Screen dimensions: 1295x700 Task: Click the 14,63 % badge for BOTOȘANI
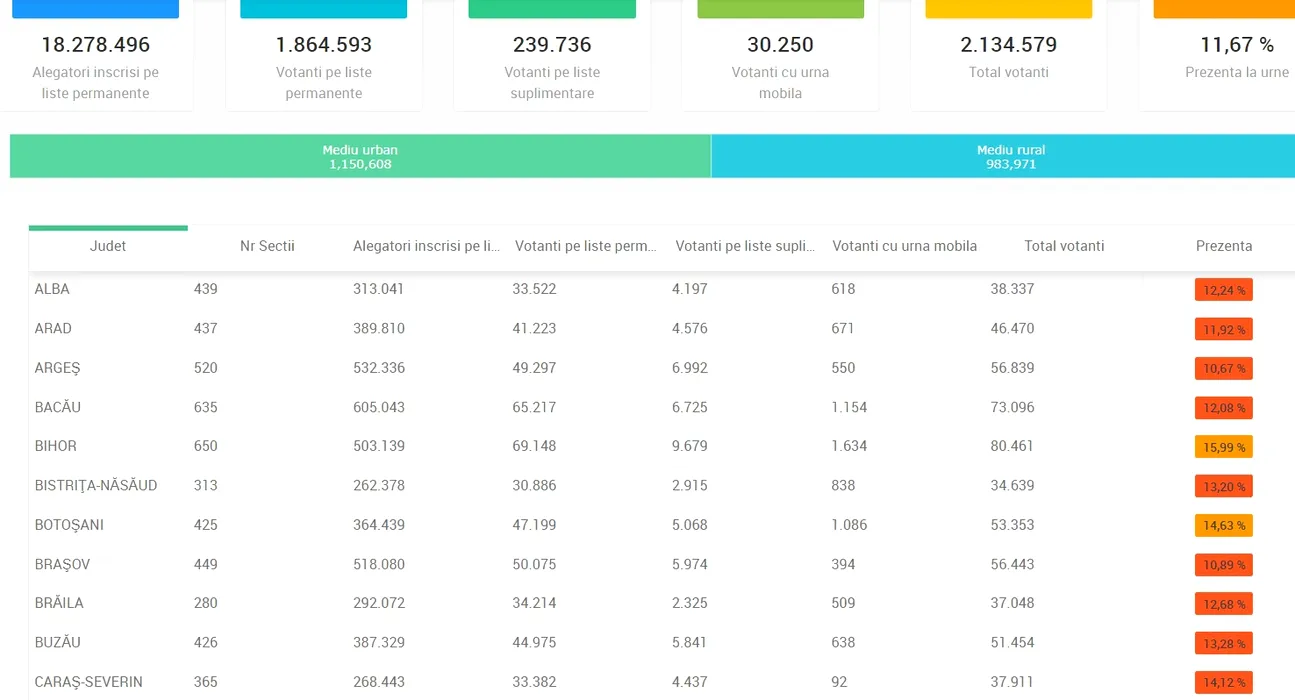click(x=1223, y=525)
